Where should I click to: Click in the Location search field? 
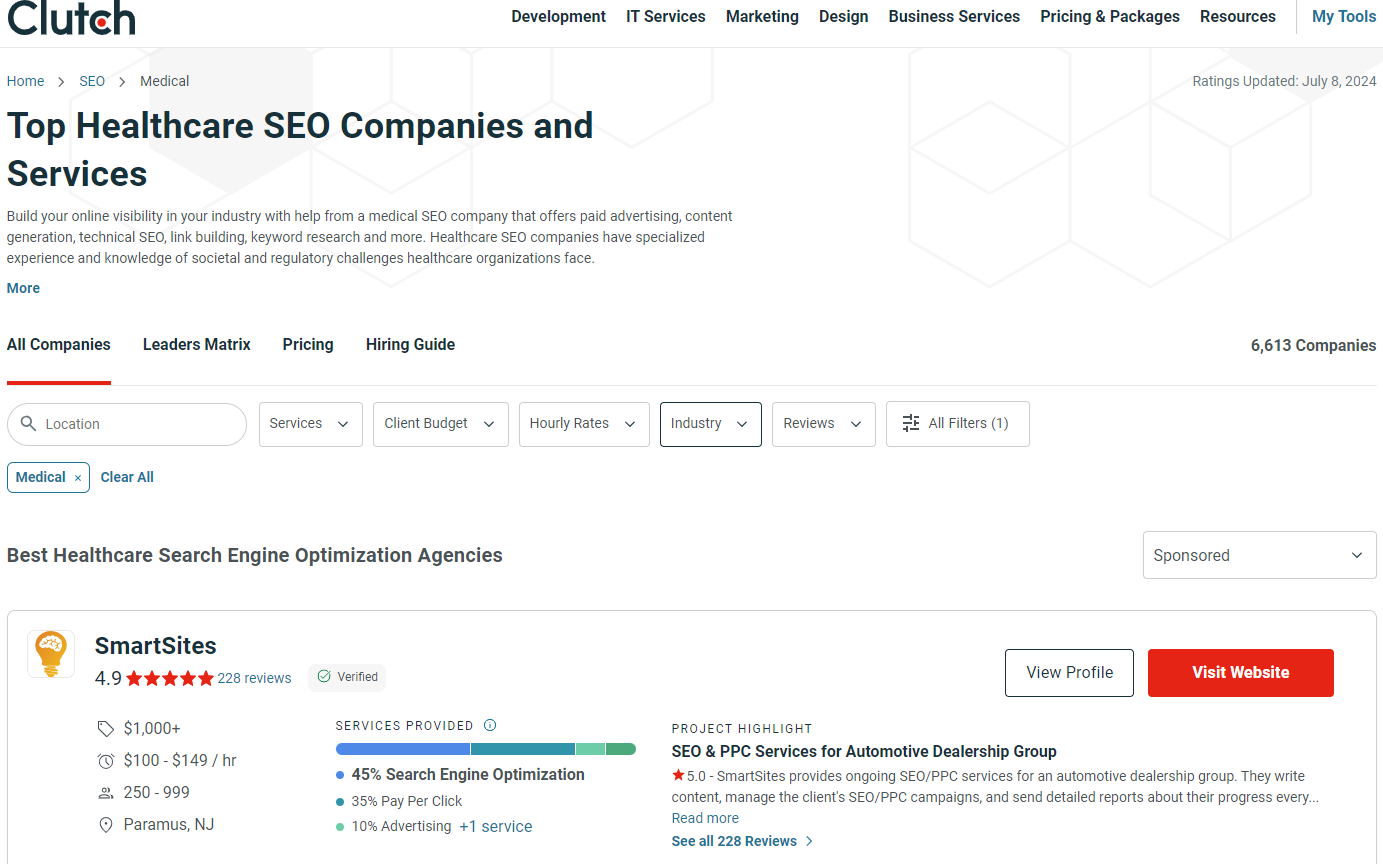(127, 424)
